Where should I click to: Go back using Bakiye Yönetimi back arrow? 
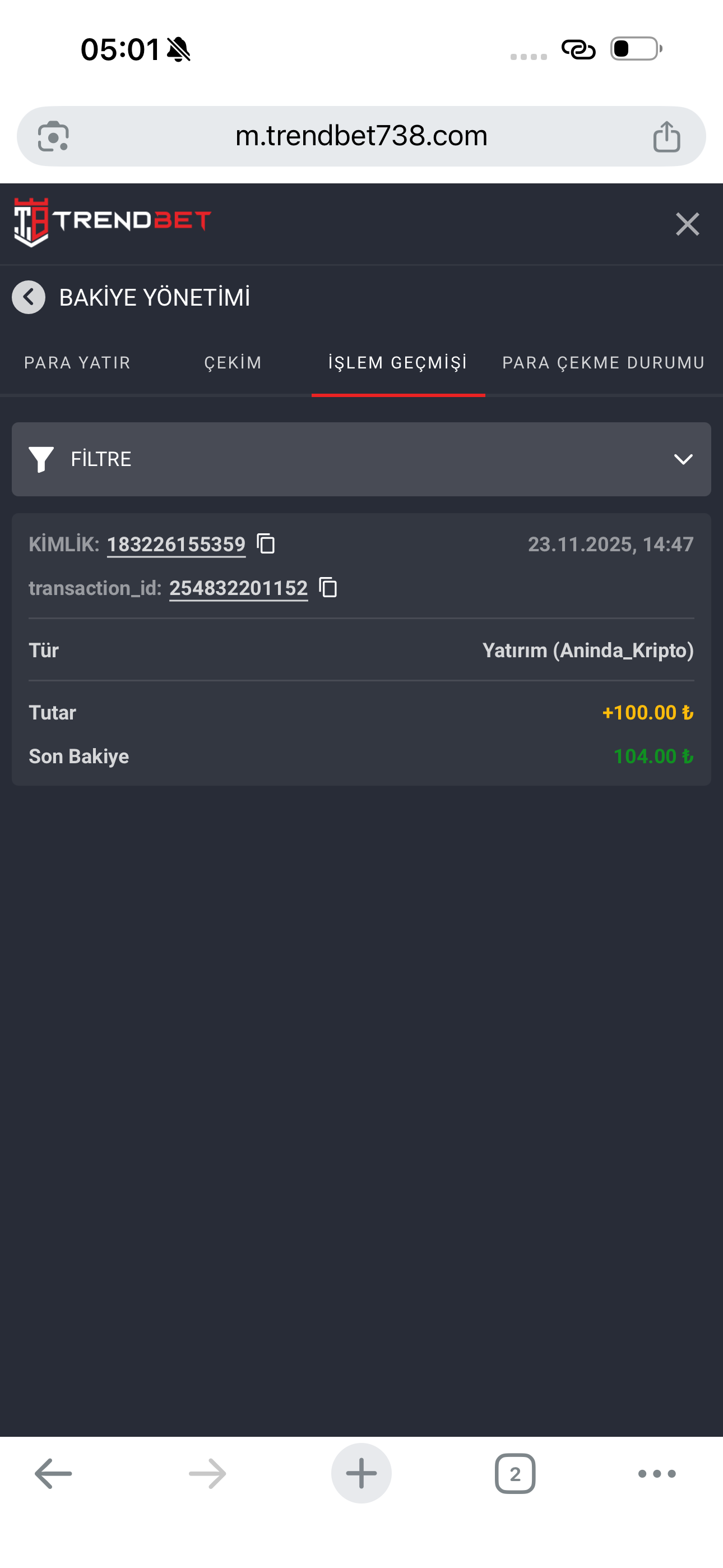click(x=29, y=297)
